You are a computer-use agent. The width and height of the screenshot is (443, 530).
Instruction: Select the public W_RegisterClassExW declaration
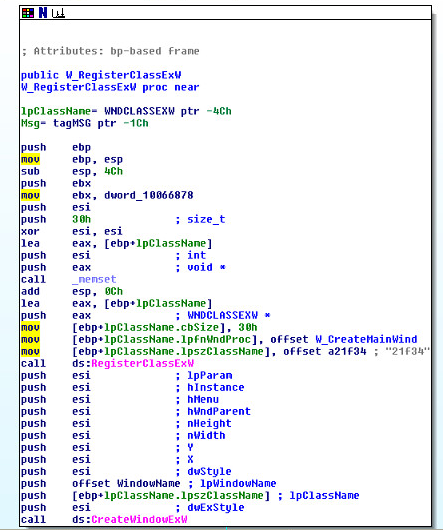(x=101, y=75)
